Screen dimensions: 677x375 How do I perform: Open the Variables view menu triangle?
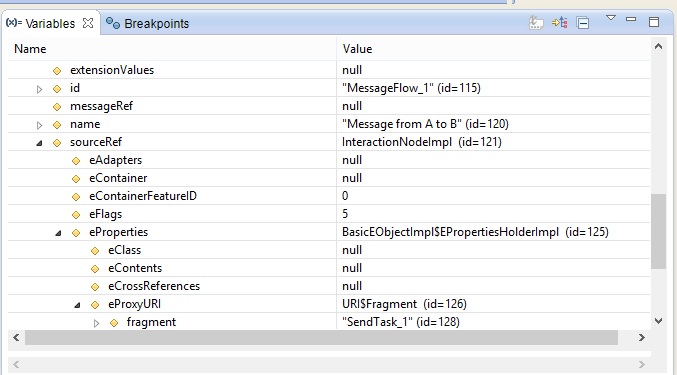tap(611, 18)
